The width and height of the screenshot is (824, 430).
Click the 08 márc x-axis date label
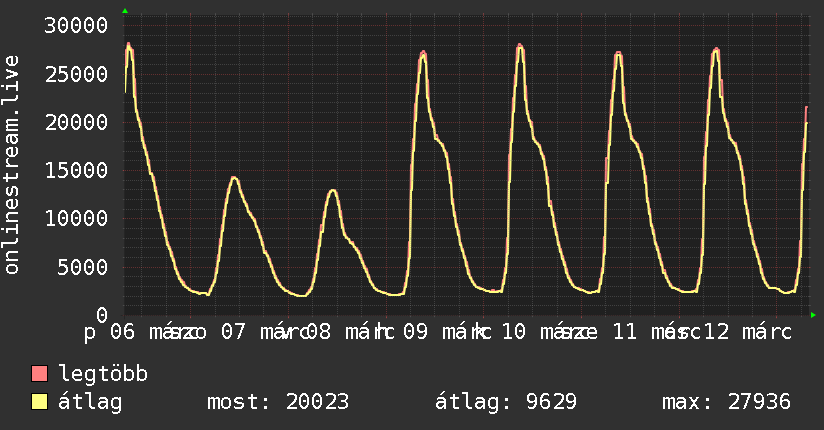(351, 332)
